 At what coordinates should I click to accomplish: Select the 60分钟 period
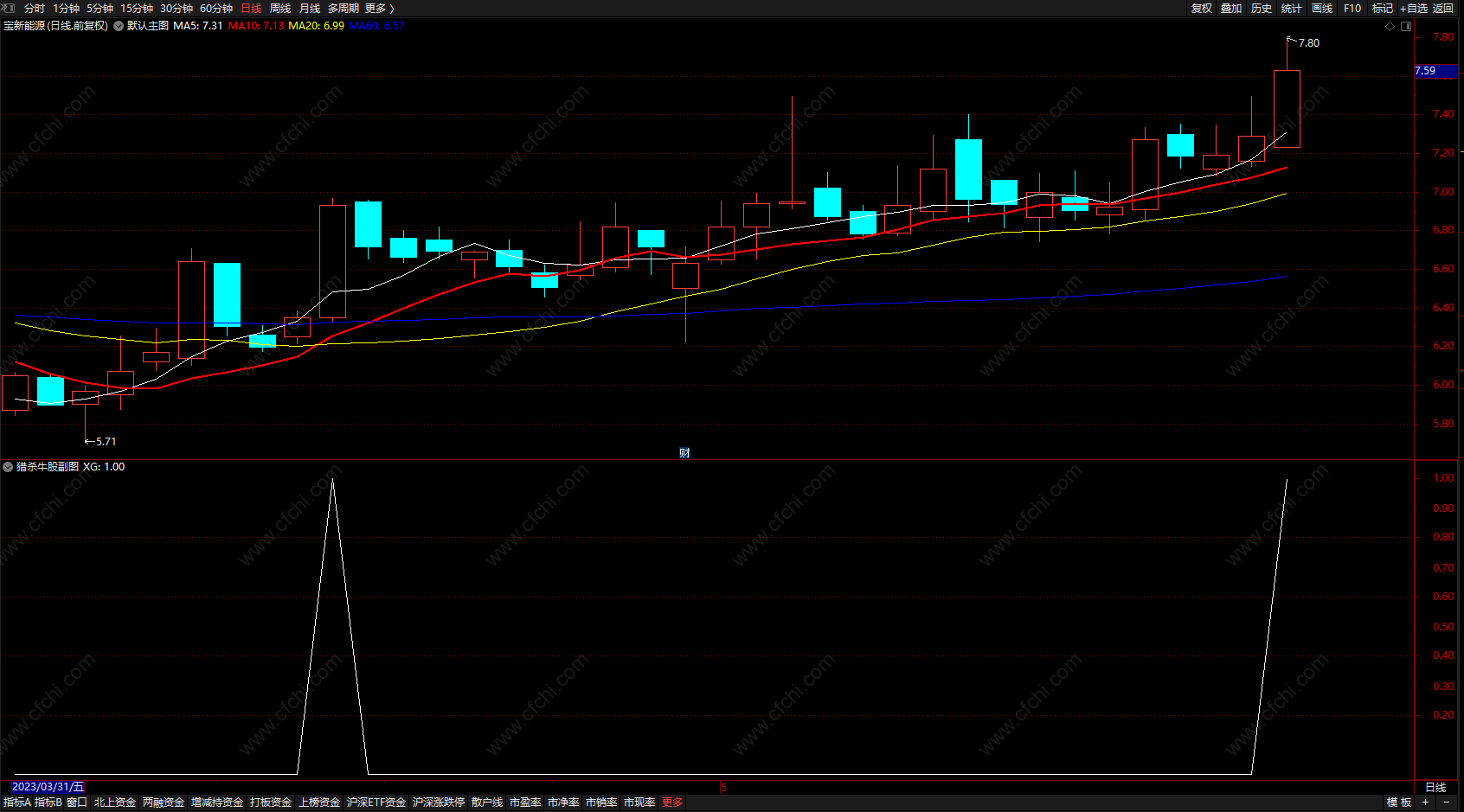(x=216, y=9)
